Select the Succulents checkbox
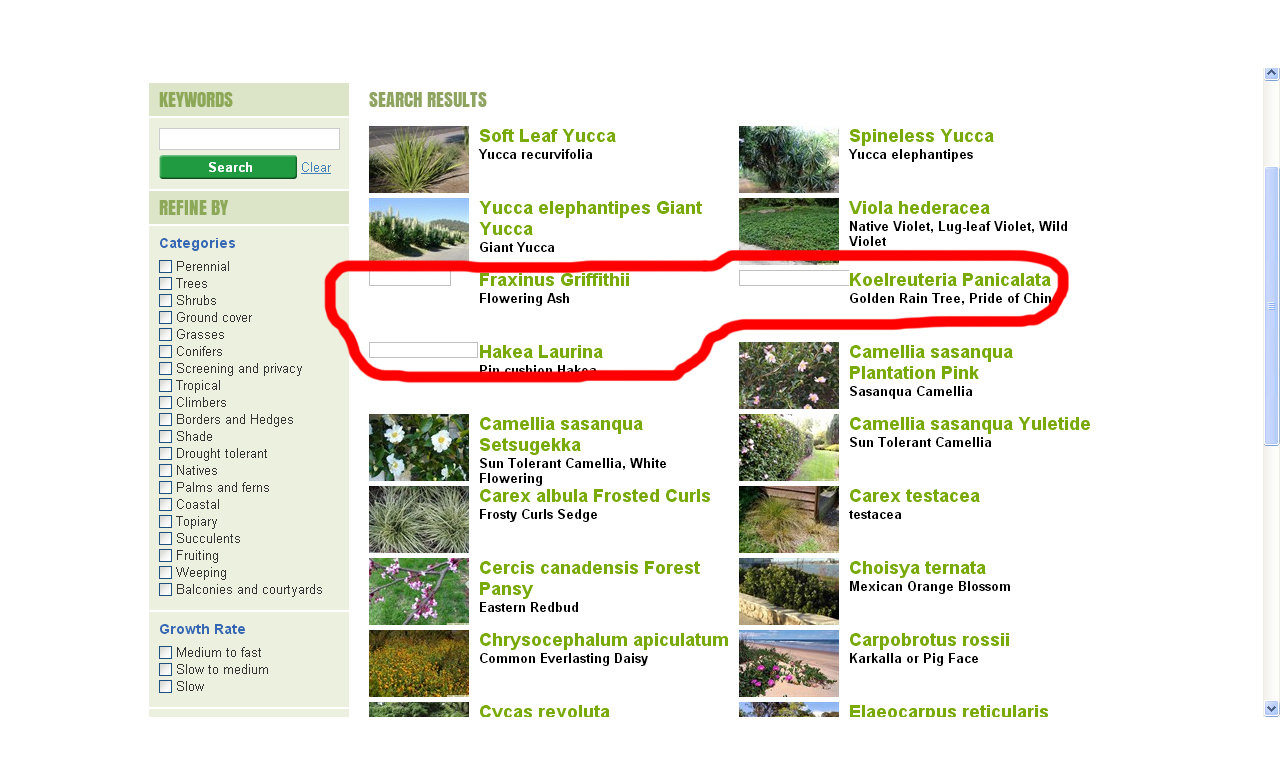1280x768 pixels. (165, 538)
